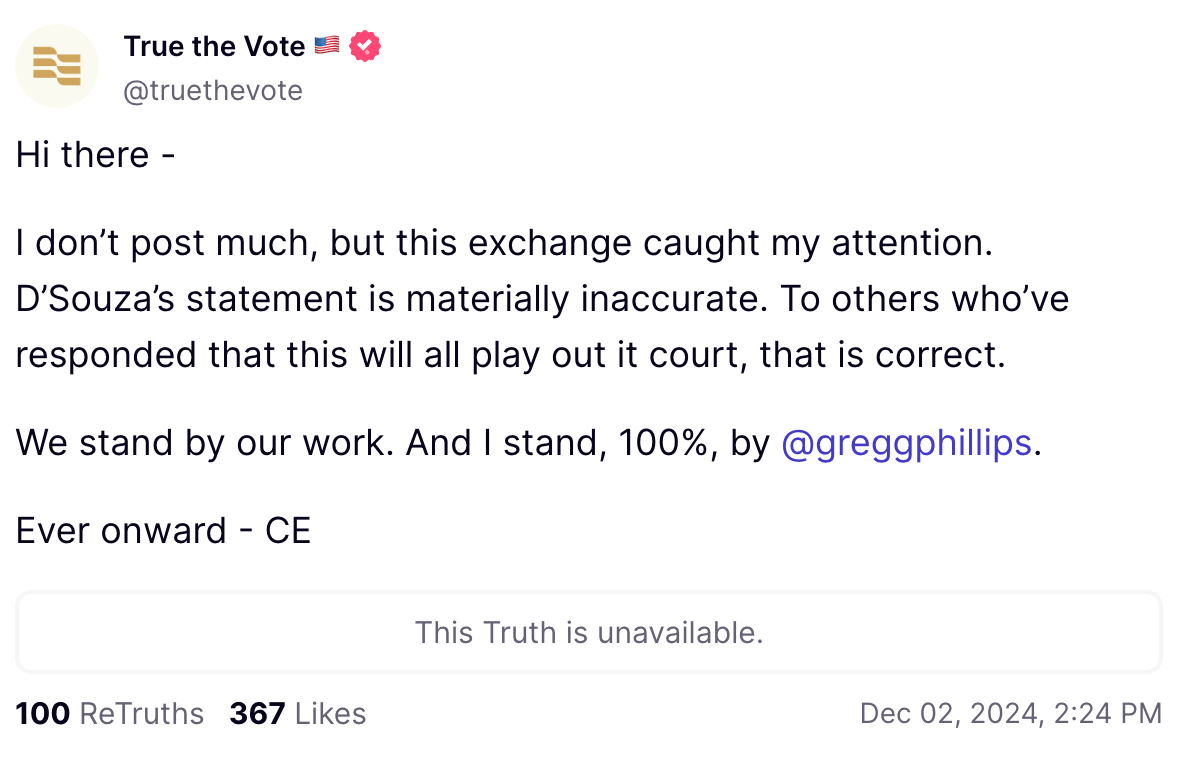The image size is (1186, 758).
Task: Click the sign-off Ever onward - CE
Action: [x=162, y=531]
